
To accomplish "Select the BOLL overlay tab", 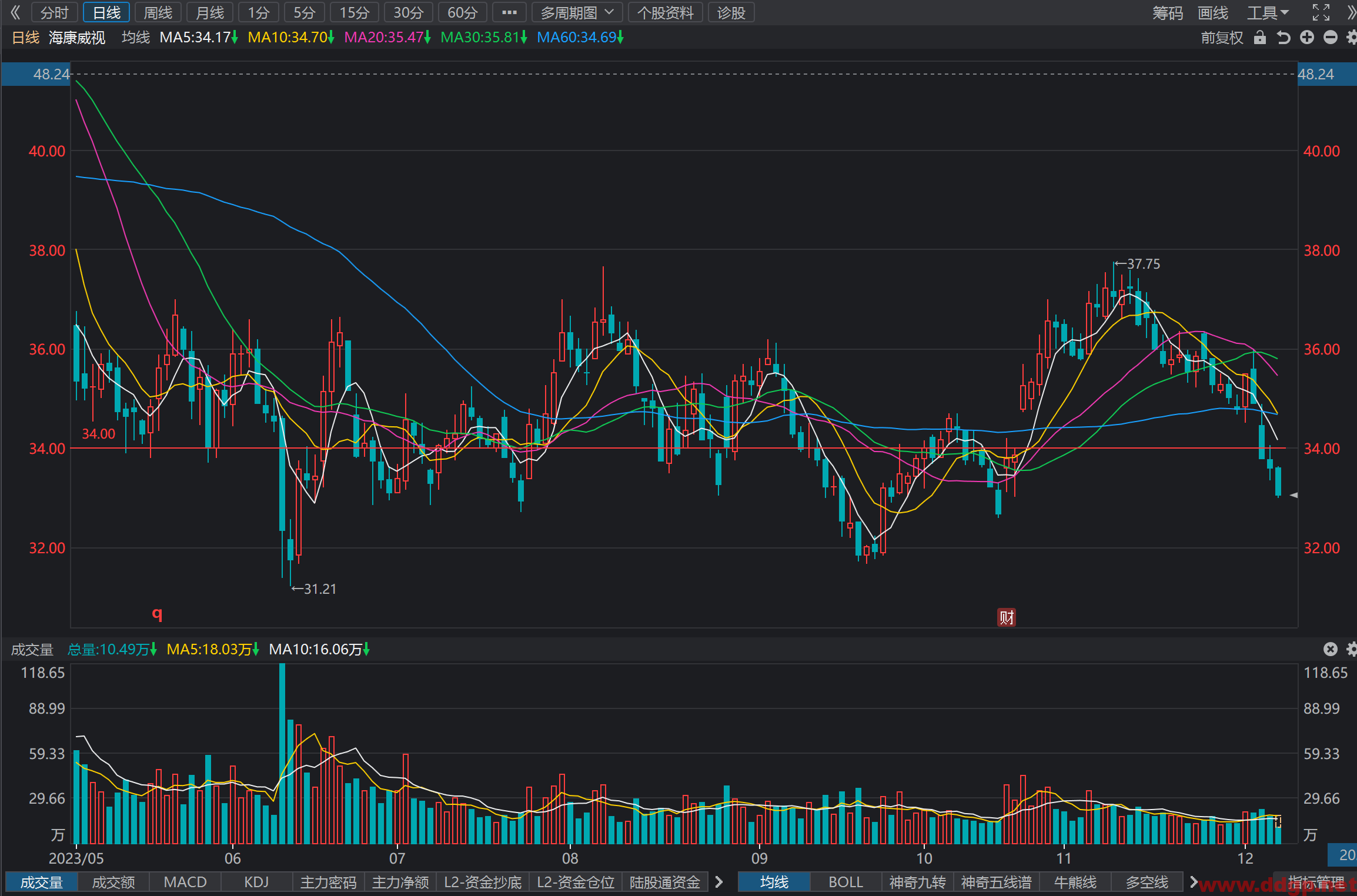I will [x=845, y=882].
